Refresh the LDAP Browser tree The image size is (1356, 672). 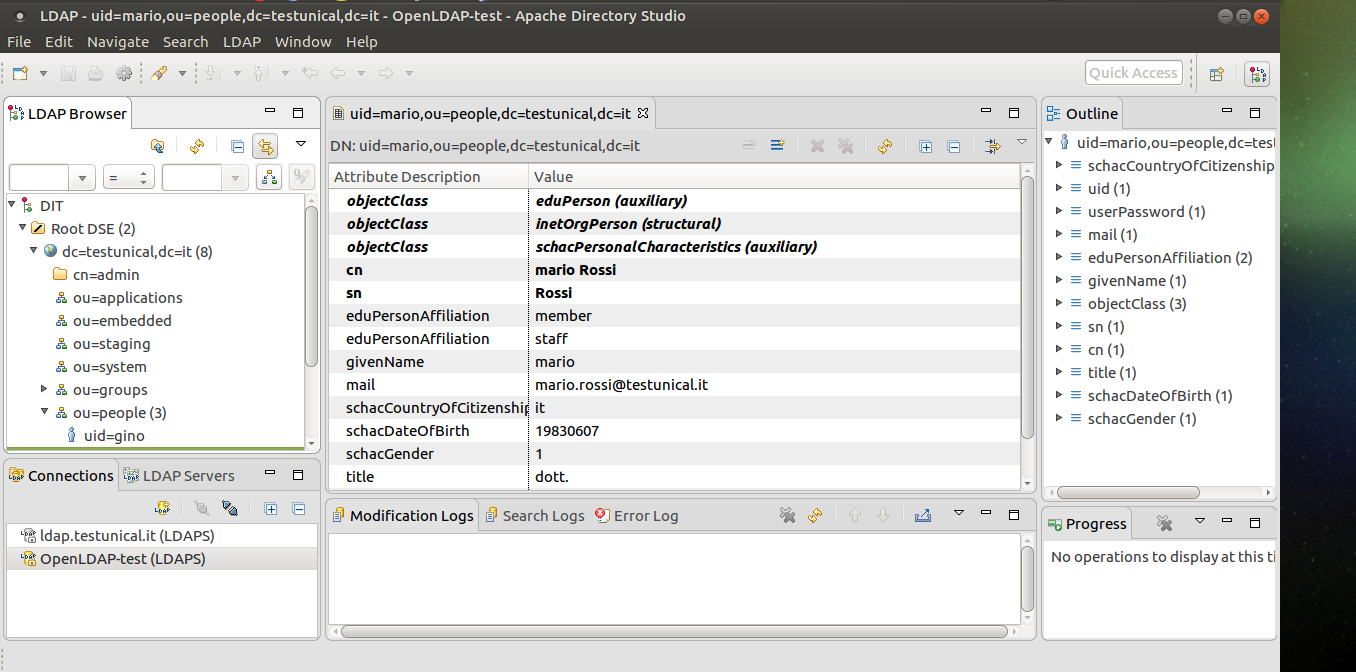tap(197, 146)
